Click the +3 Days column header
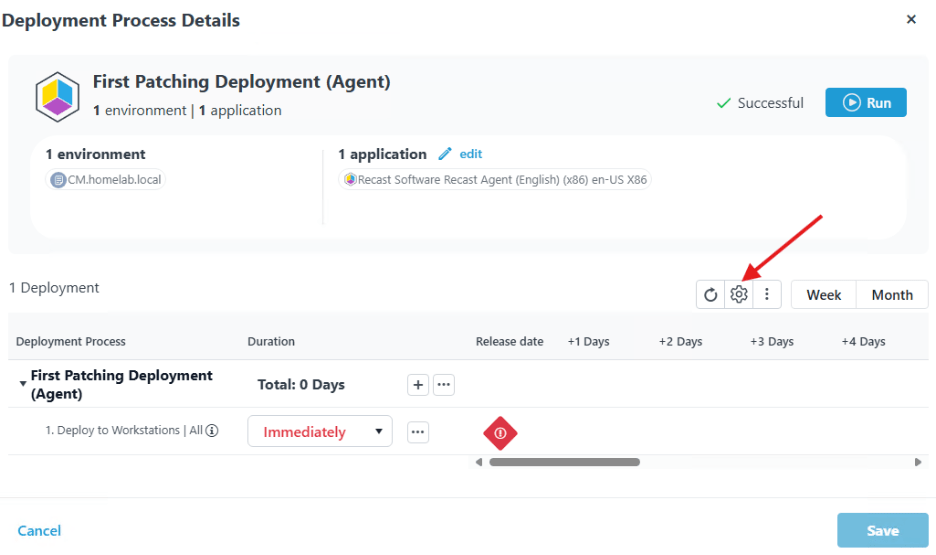The height and width of the screenshot is (555, 936). [771, 341]
